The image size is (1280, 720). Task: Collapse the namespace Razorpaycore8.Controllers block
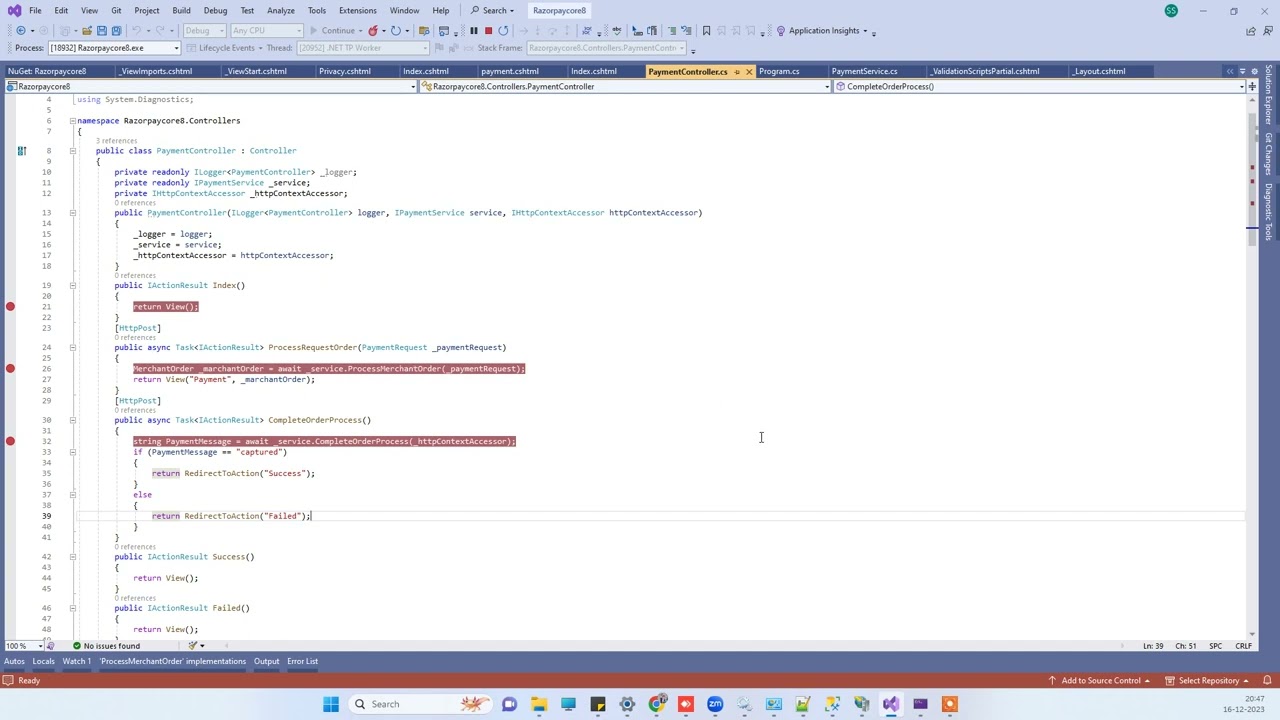pos(72,121)
